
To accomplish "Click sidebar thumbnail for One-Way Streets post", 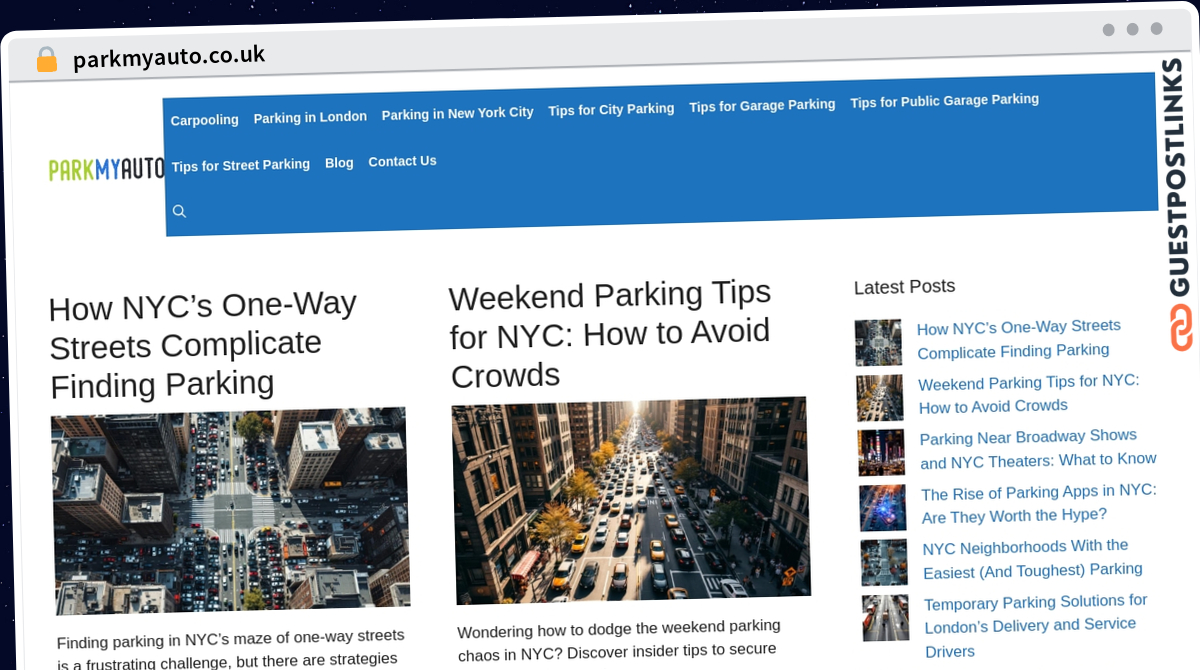I will (879, 343).
